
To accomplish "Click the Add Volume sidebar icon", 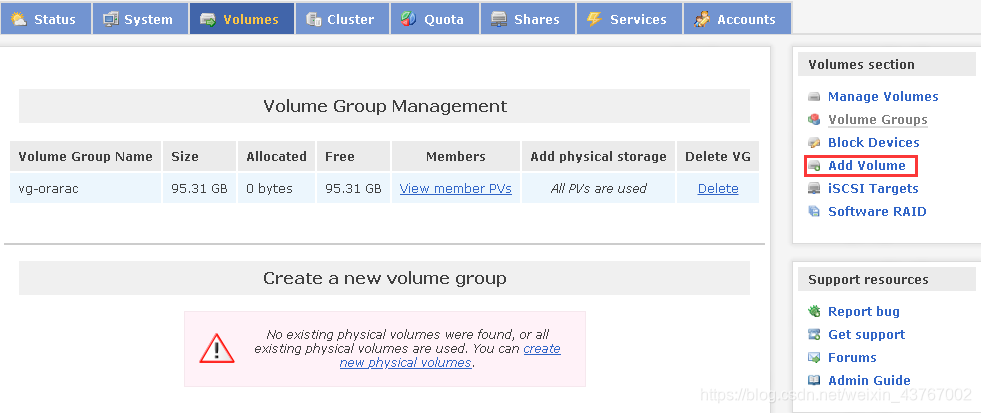I will [814, 166].
